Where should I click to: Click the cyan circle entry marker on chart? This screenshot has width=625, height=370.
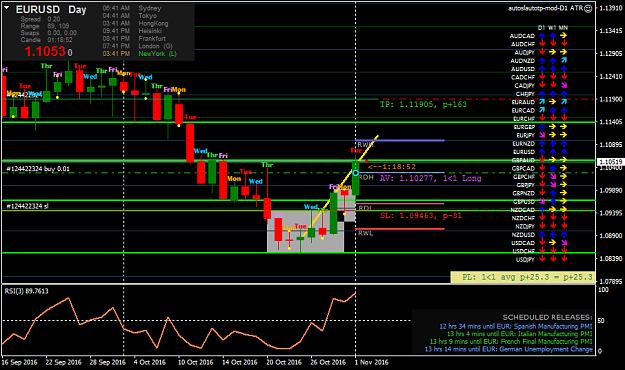(x=356, y=173)
